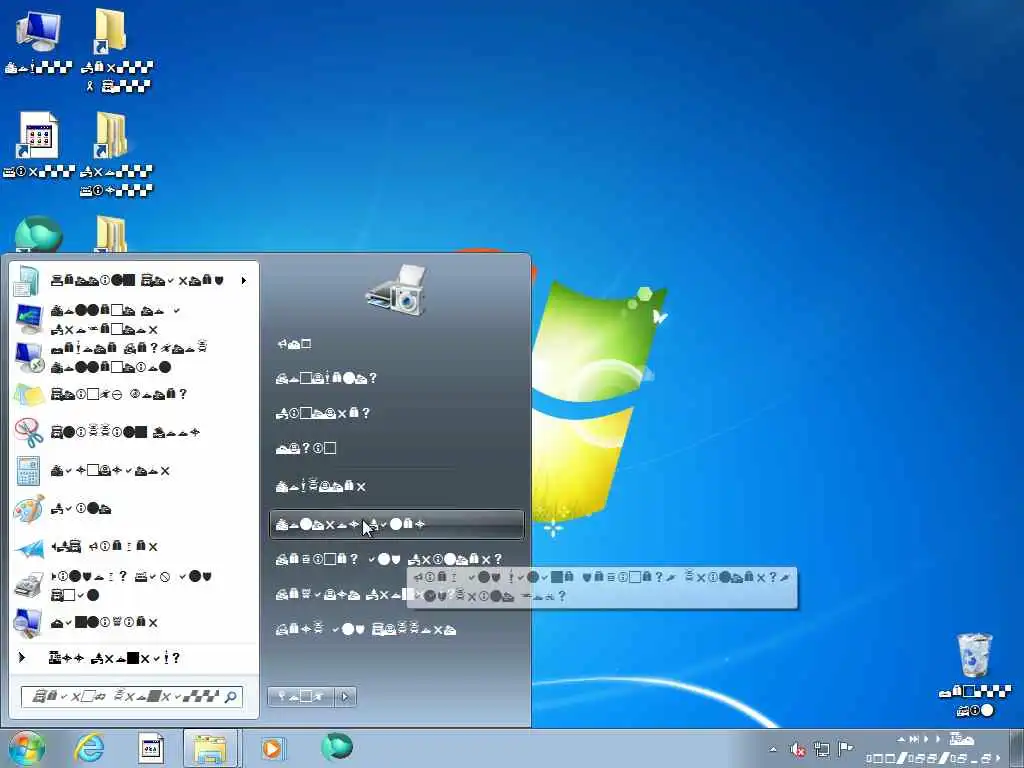Open the Action Center flag icon
The image size is (1024, 768).
pyautogui.click(x=845, y=748)
